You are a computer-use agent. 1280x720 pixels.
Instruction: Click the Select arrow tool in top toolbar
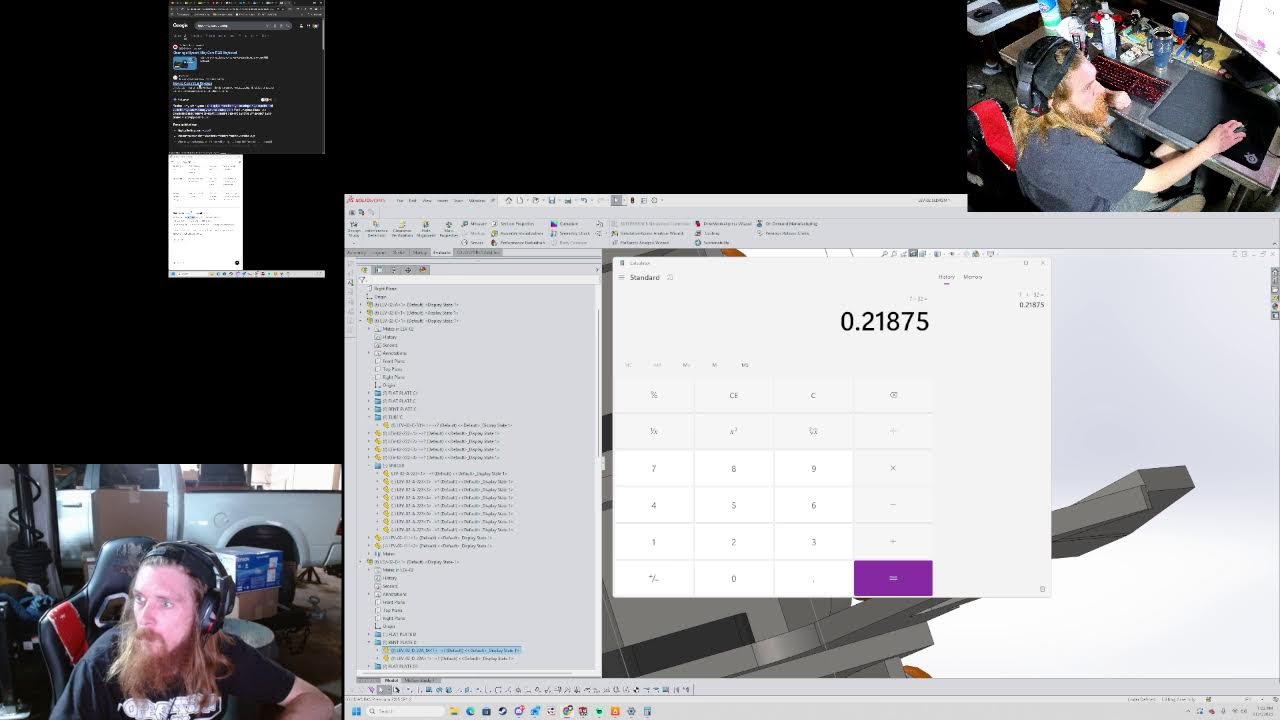616,200
